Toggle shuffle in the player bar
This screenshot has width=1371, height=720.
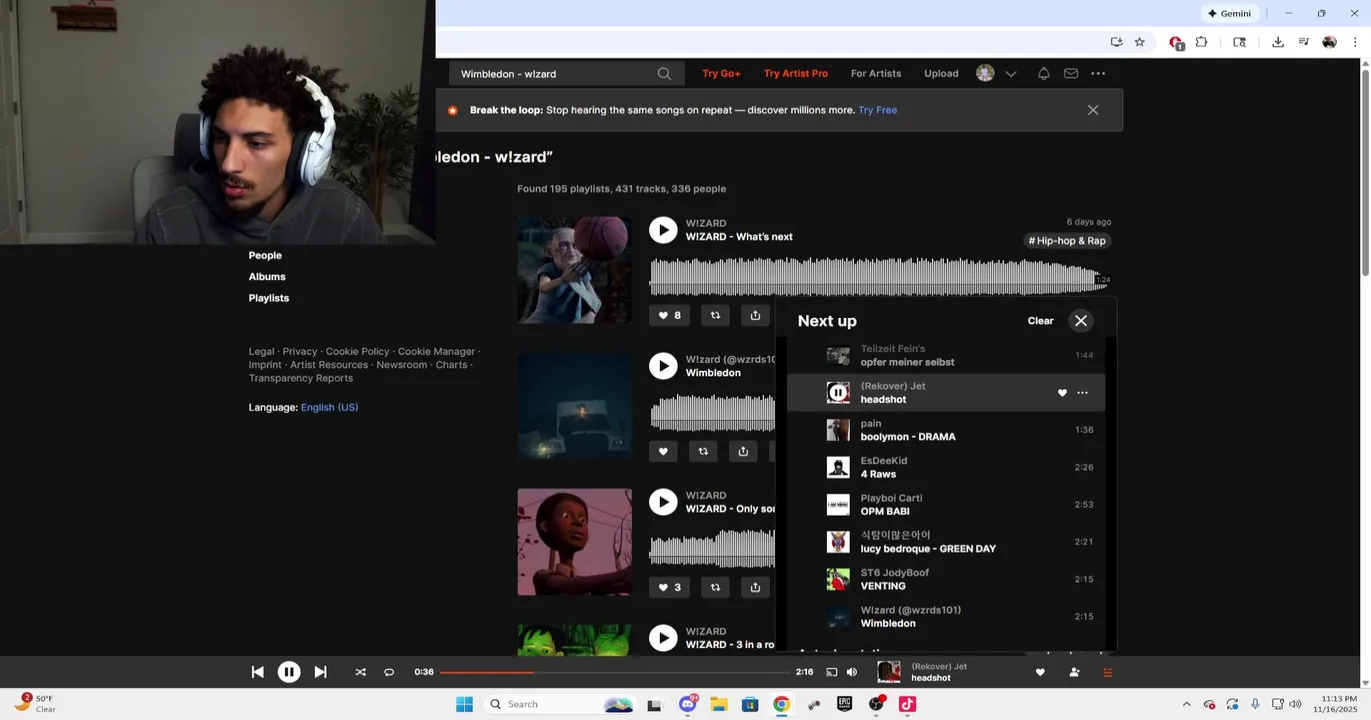(x=360, y=672)
